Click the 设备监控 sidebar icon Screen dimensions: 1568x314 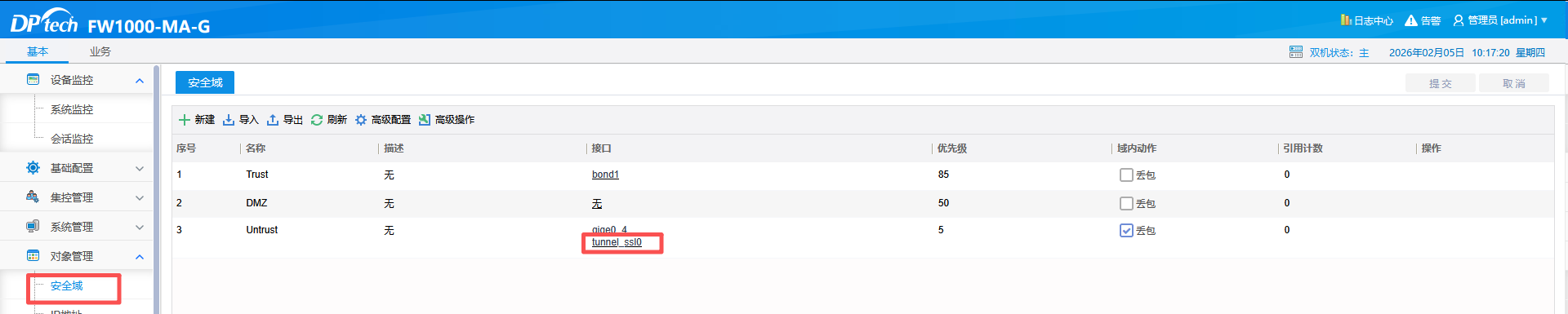(33, 80)
